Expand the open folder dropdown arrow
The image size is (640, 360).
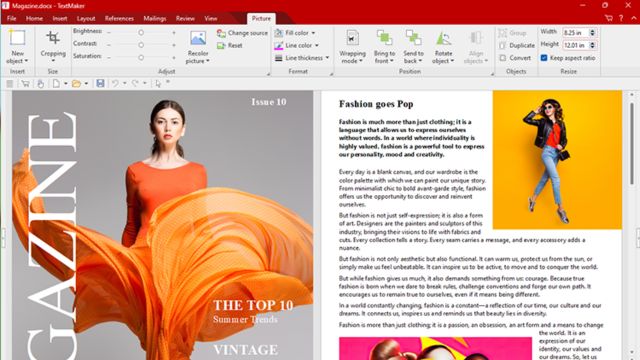[86, 84]
